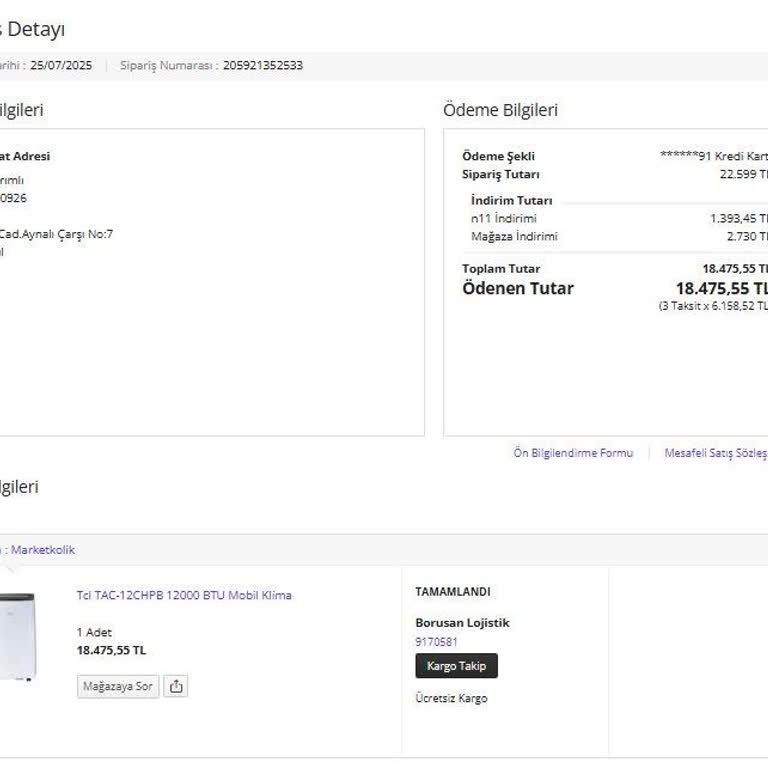
Task: Click the Ücretsiz Kargo label
Action: click(x=451, y=698)
